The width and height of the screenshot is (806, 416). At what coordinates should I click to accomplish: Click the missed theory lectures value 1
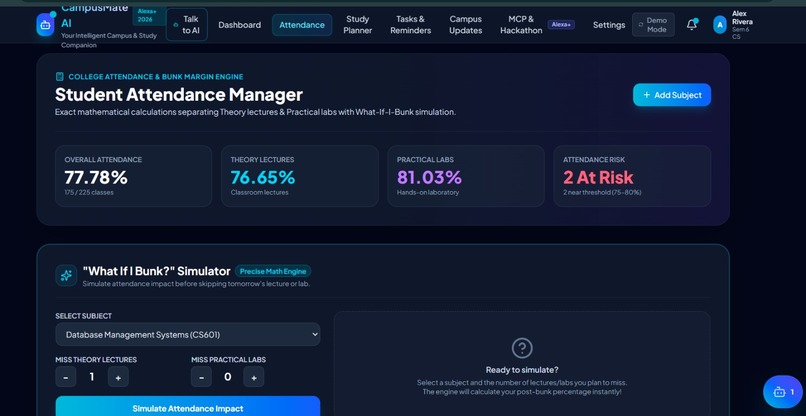coord(92,377)
